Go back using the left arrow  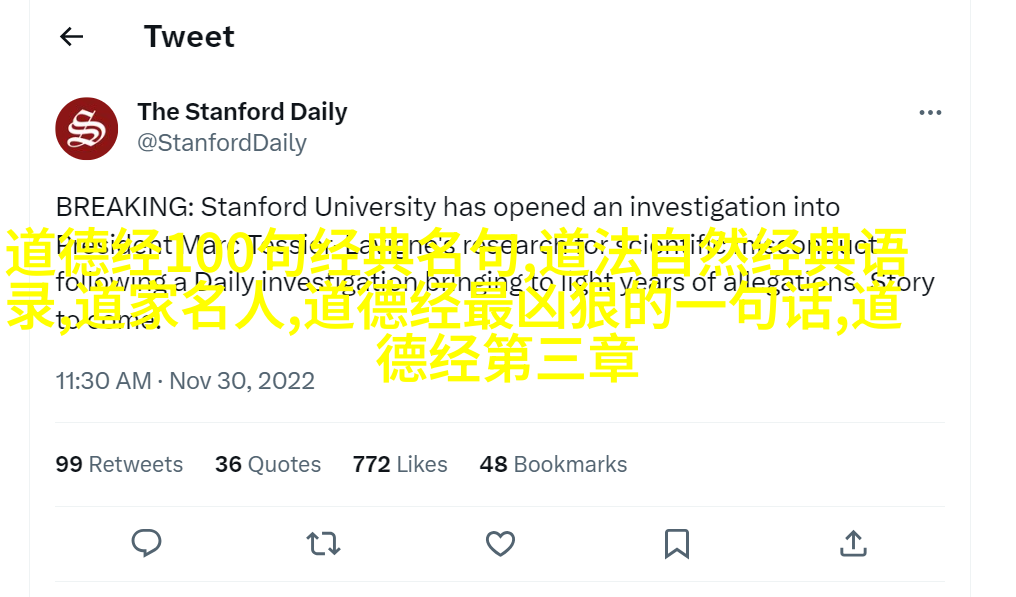tap(71, 37)
